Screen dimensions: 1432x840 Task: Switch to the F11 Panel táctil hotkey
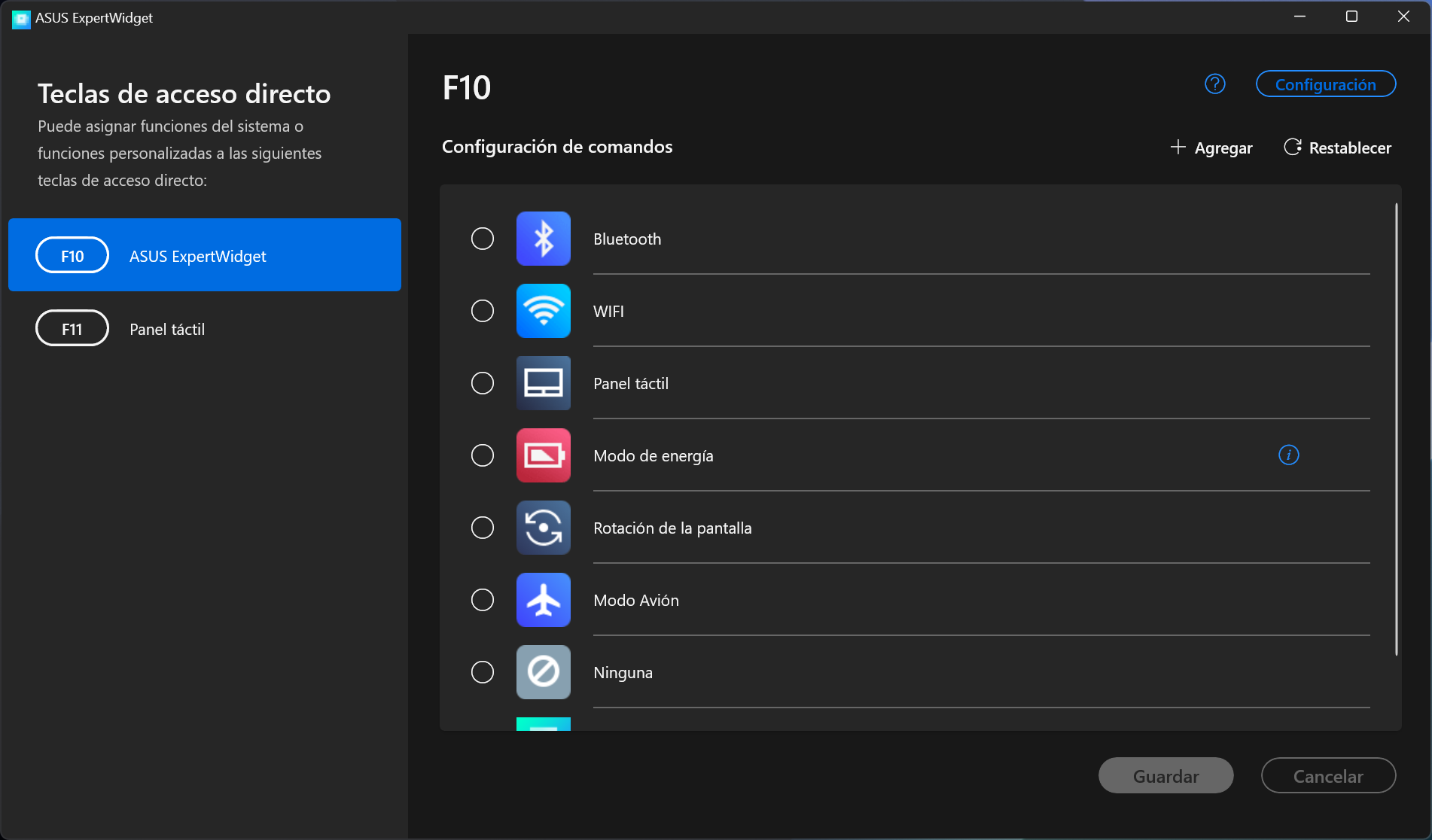click(204, 329)
